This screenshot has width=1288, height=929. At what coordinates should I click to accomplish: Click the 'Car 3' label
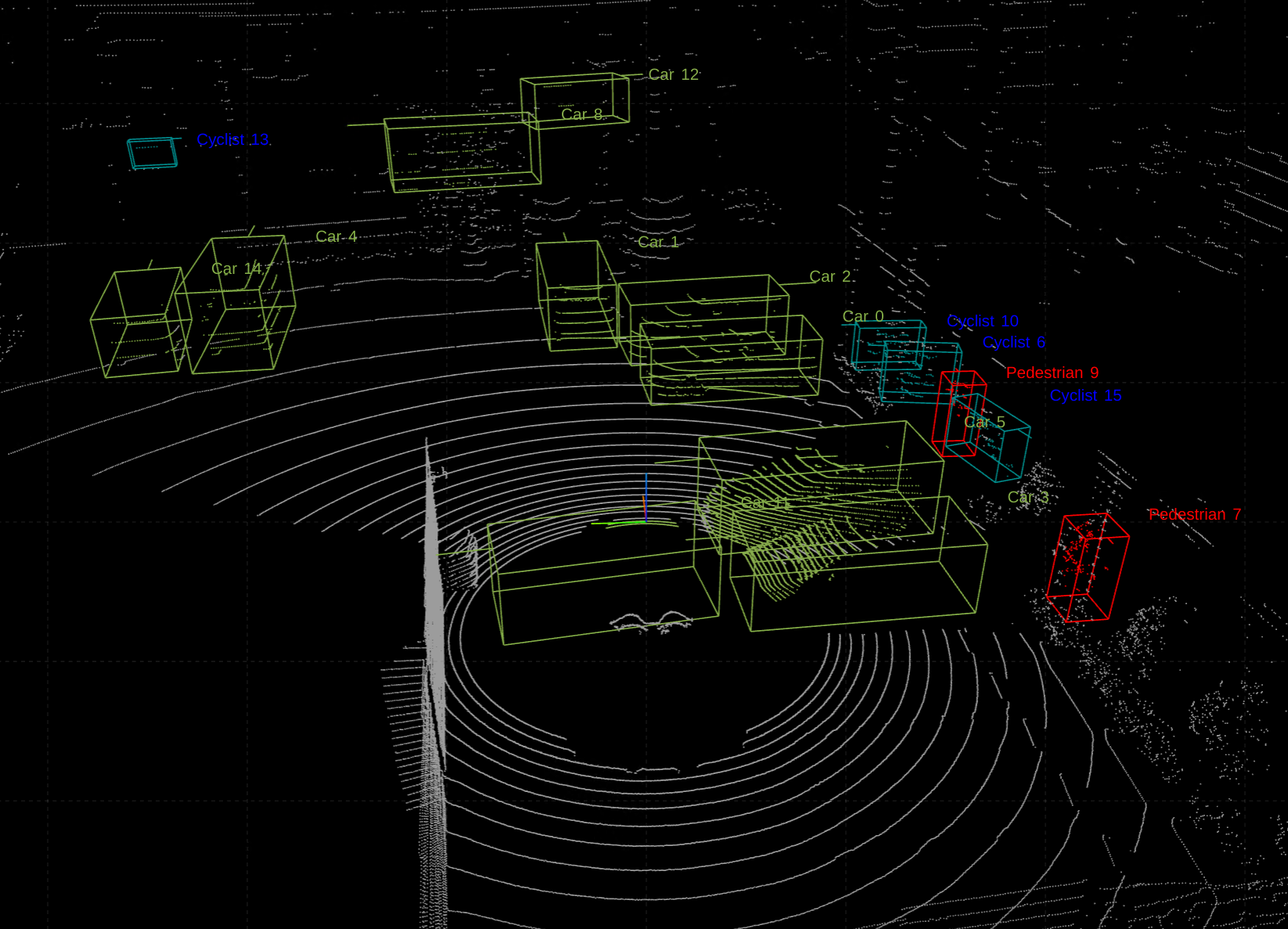pos(1027,497)
